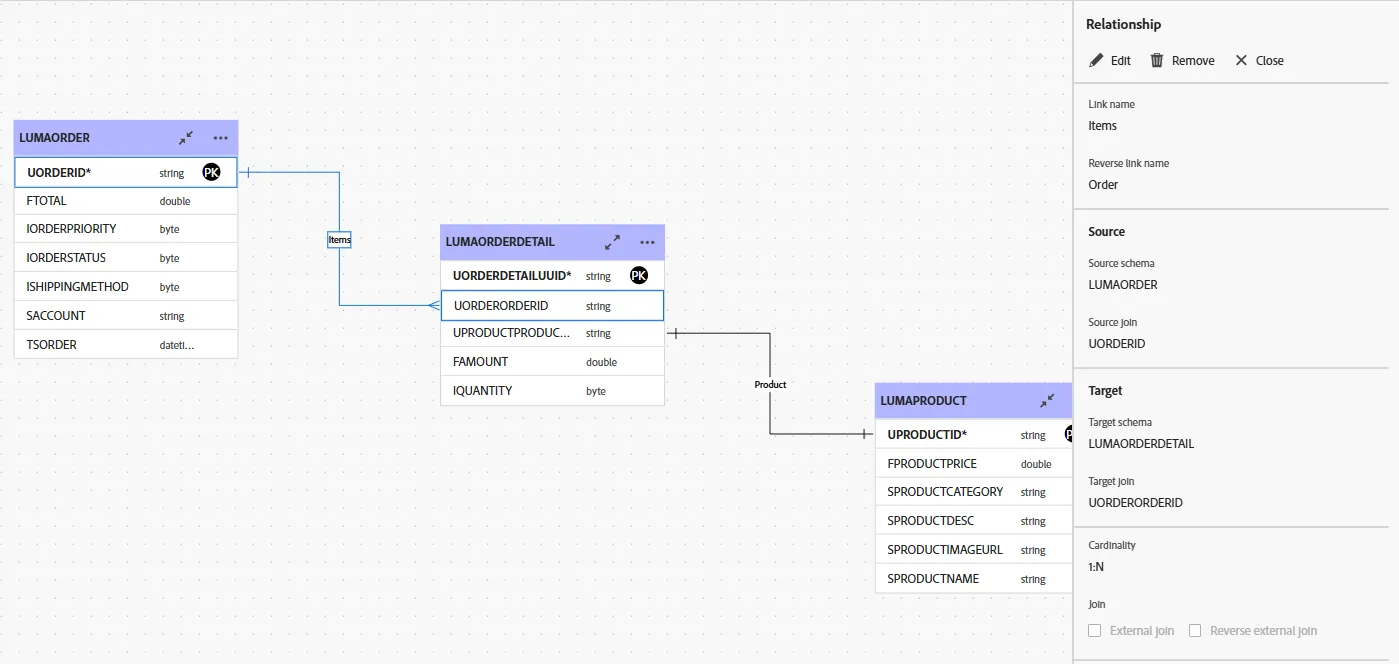Collapse the LUMAPRODUCT schema card
The width and height of the screenshot is (1399, 664).
point(1047,401)
